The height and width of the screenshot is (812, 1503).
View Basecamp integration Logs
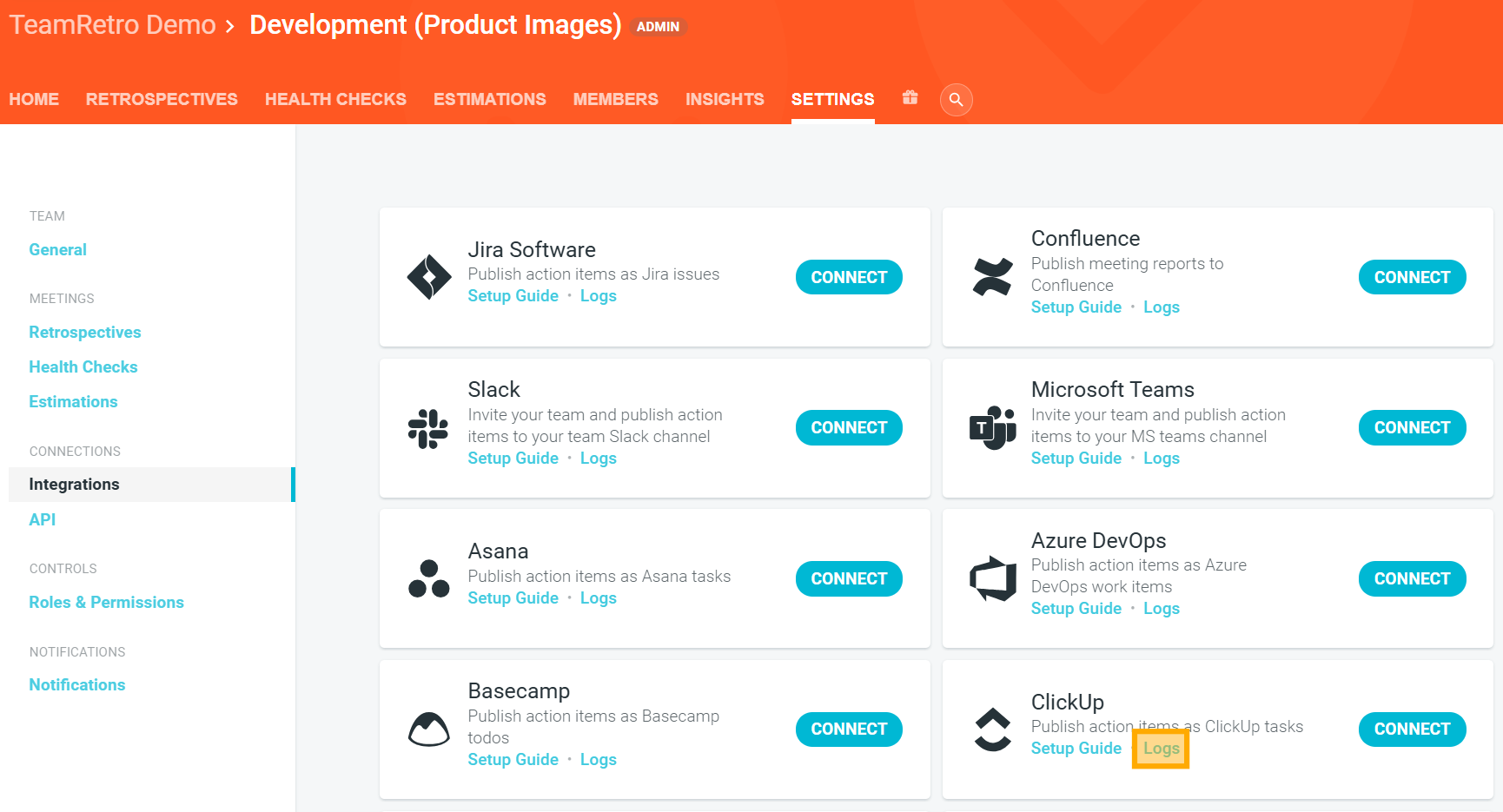(x=599, y=760)
